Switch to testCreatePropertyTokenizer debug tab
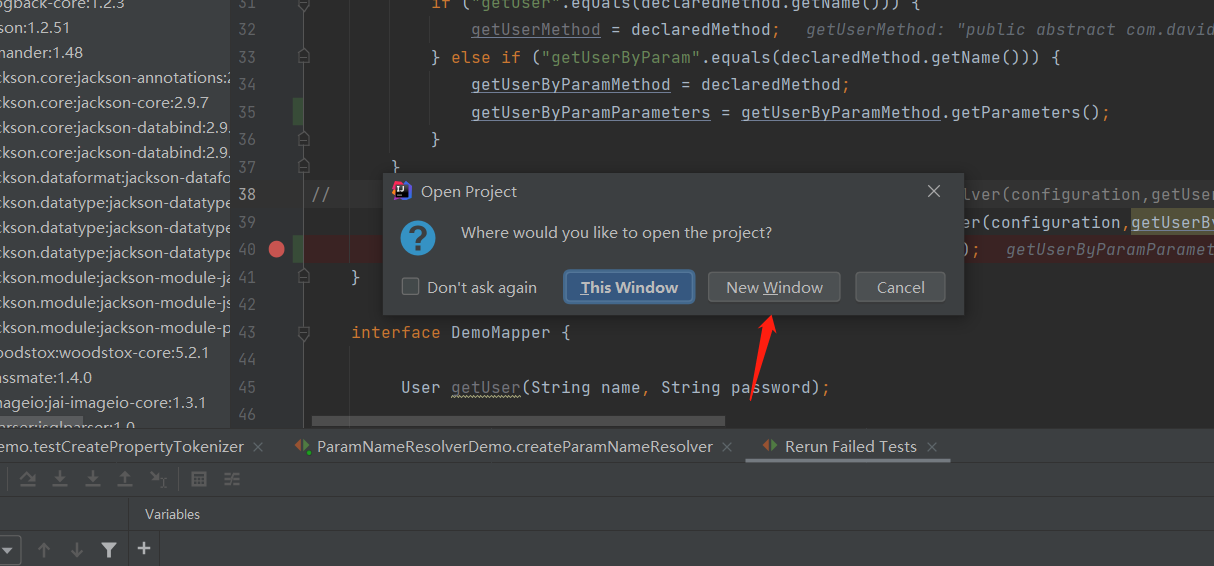The image size is (1214, 566). pyautogui.click(x=121, y=447)
